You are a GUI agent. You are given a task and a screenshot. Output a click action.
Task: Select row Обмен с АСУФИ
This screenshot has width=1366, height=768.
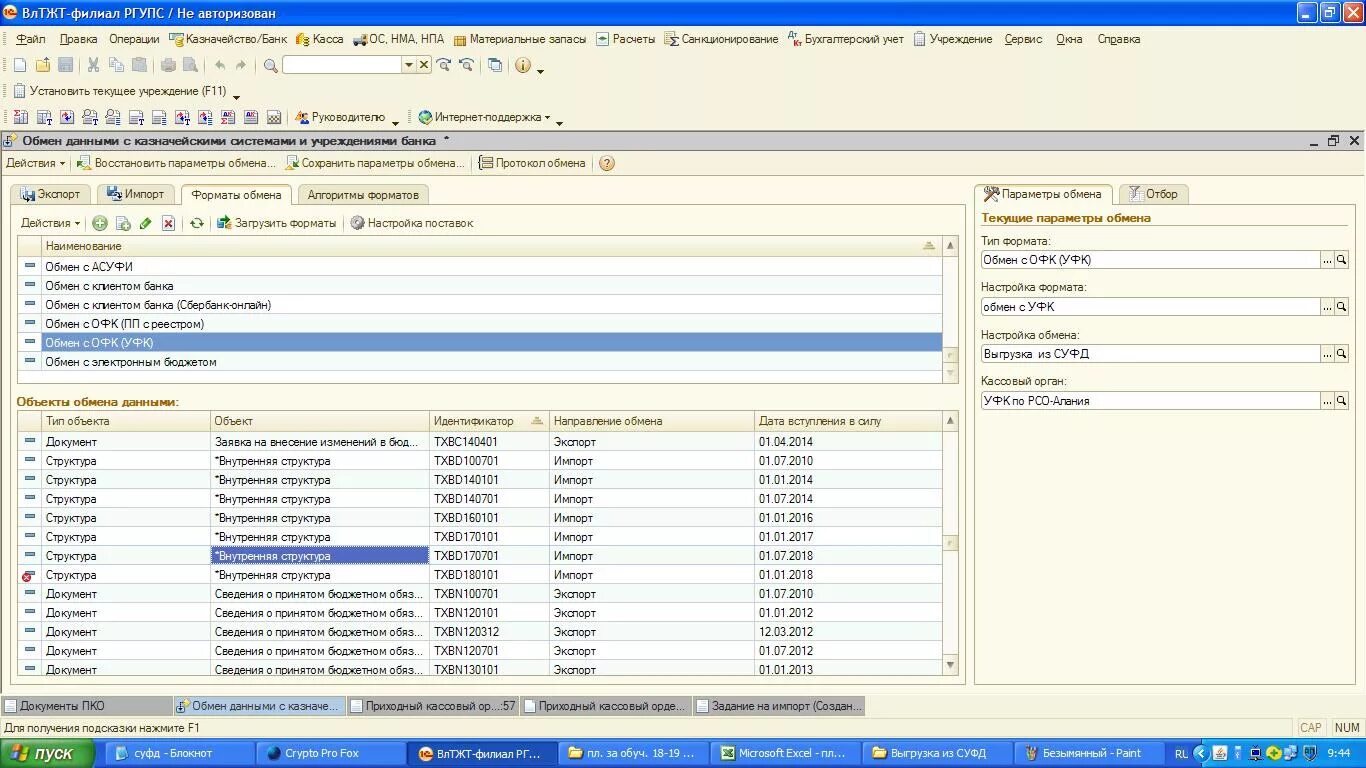480,267
